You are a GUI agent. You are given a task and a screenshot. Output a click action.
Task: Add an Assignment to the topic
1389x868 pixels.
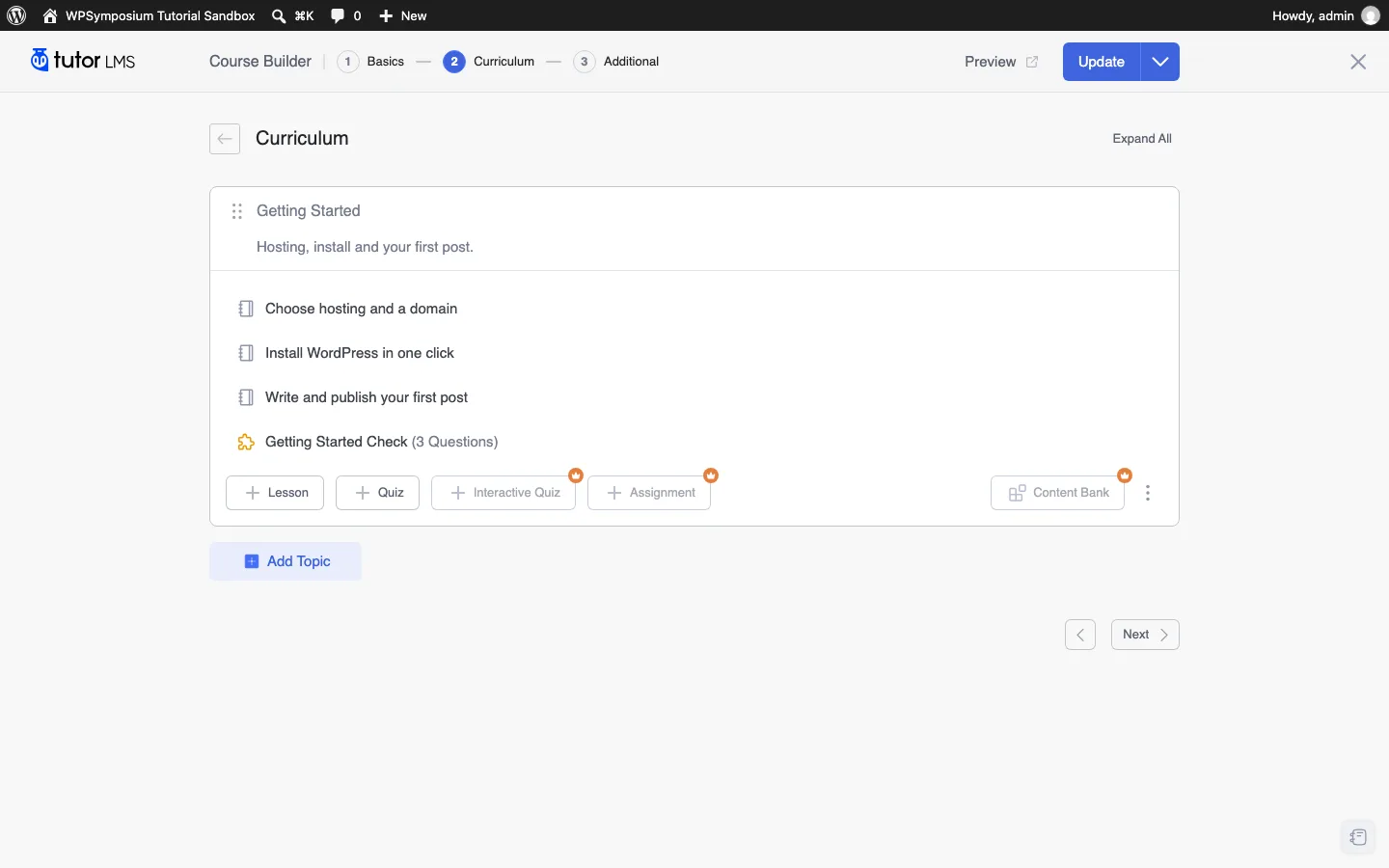tap(649, 493)
